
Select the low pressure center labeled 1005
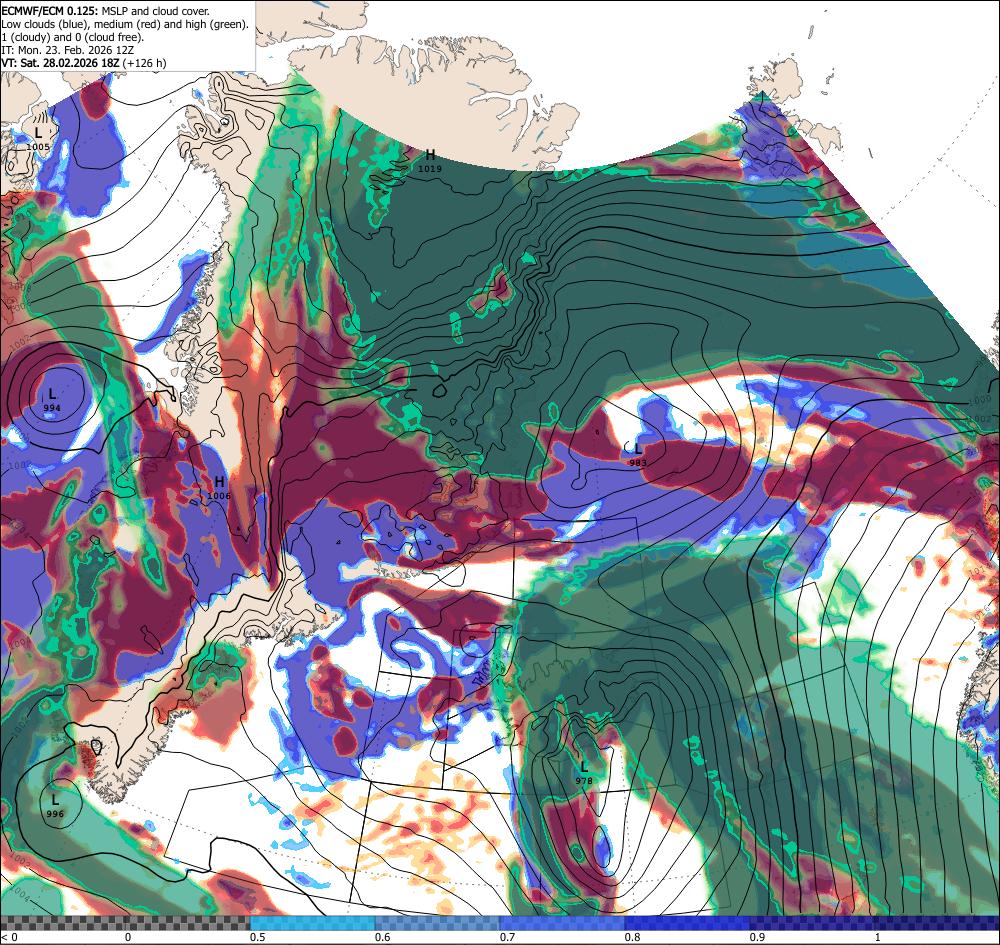pyautogui.click(x=38, y=138)
